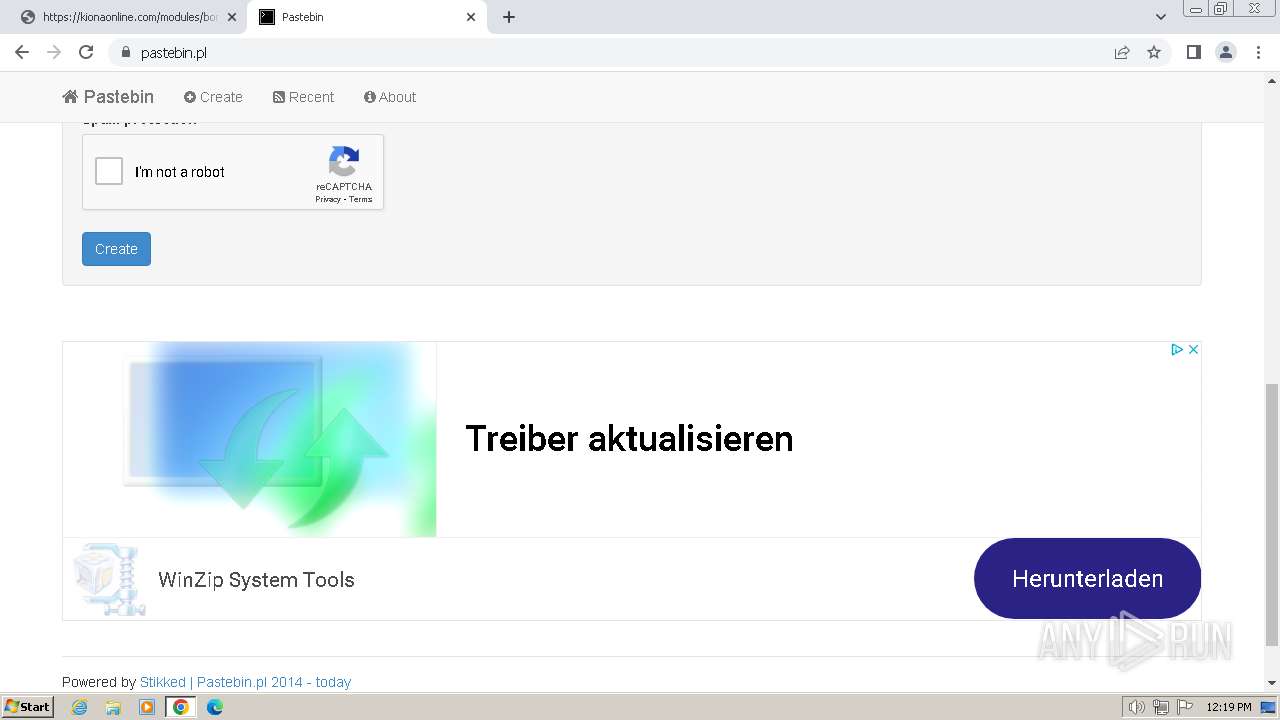Screen dimensions: 1280x720
Task: Click the AdChoices triangle icon
Action: point(1177,349)
